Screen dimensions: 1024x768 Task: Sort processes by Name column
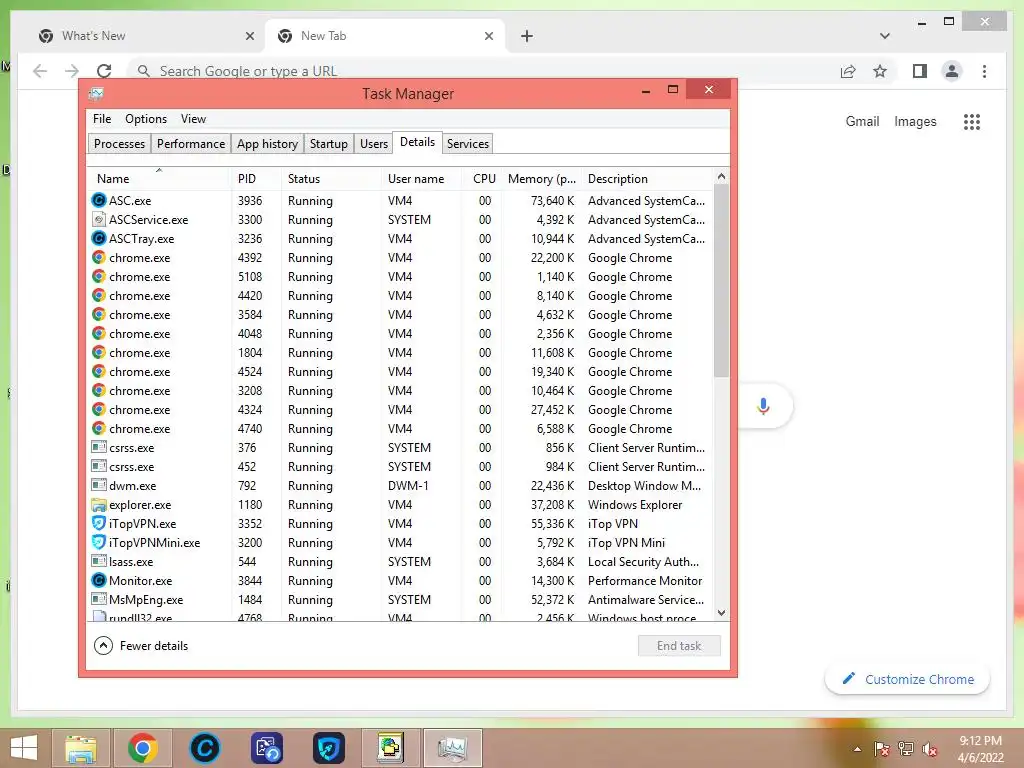tap(159, 179)
